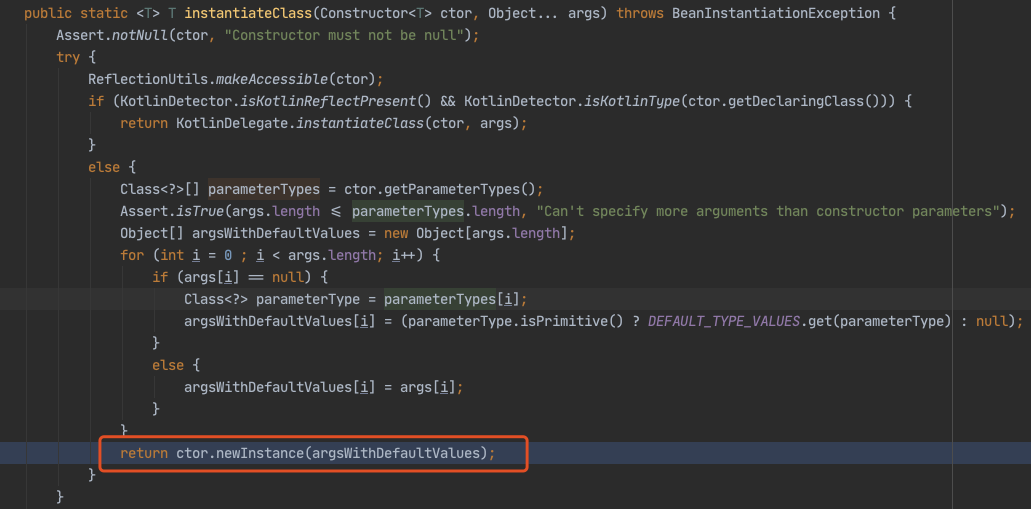Click parameterType variable in Class<?> declaration

point(308,300)
